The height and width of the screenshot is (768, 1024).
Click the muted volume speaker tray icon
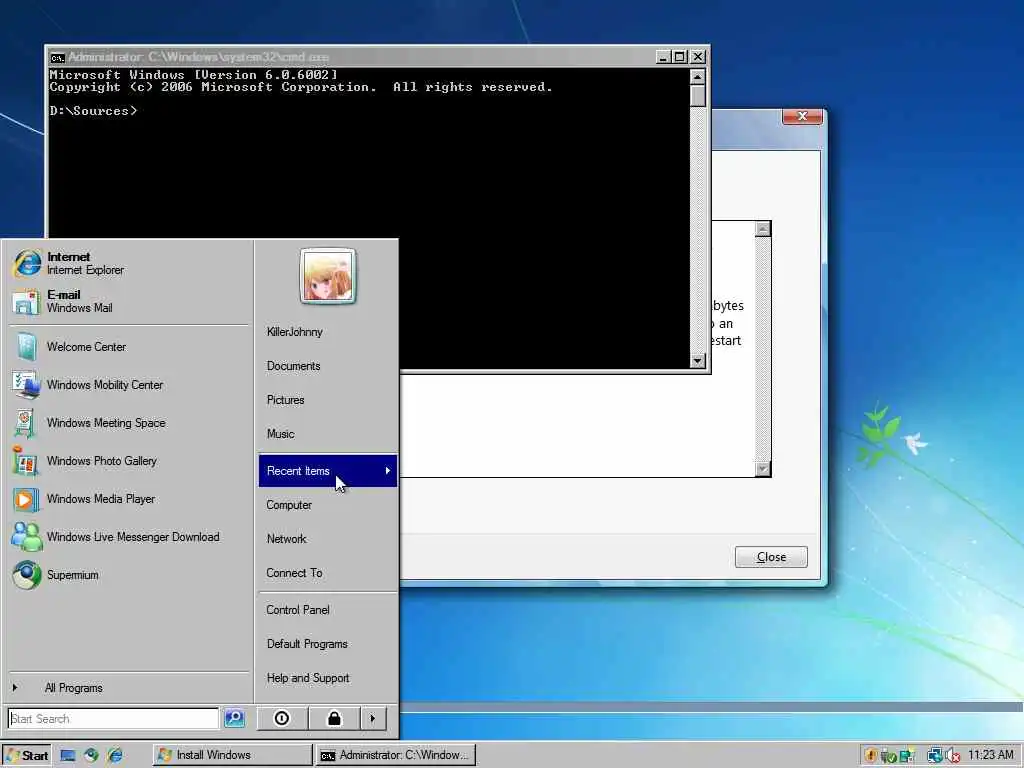953,756
